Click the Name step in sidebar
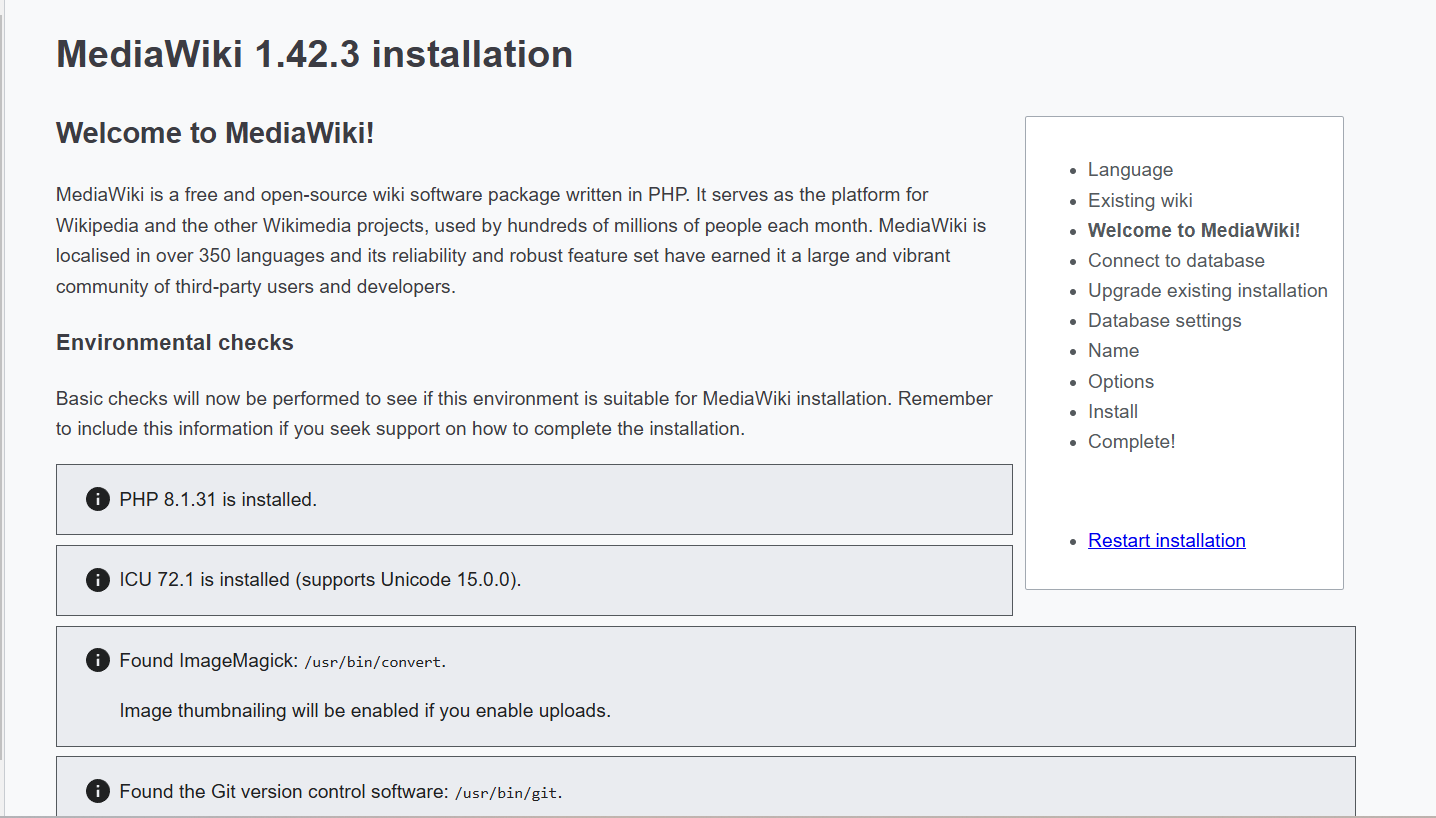The image size is (1436, 818). coord(1113,350)
